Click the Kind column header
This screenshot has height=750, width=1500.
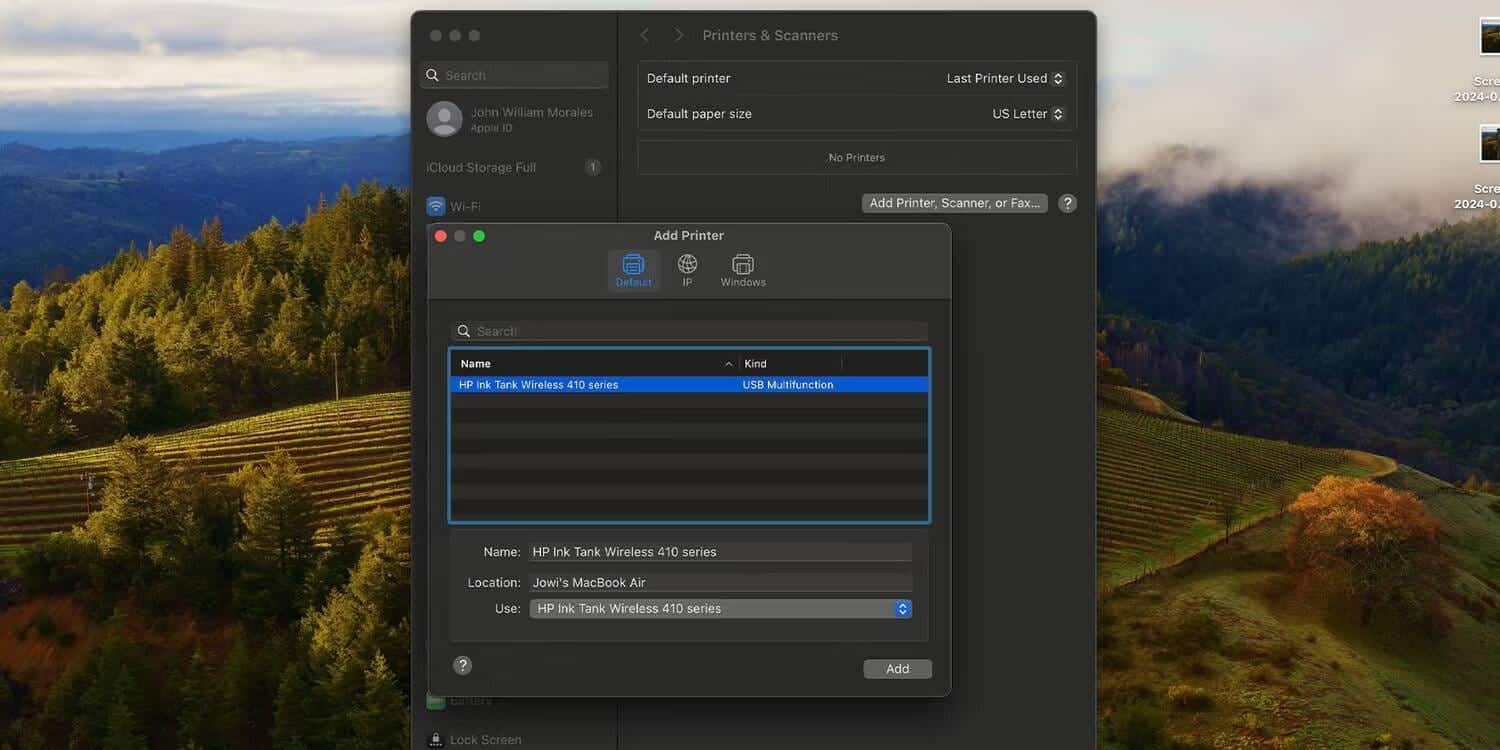point(790,364)
